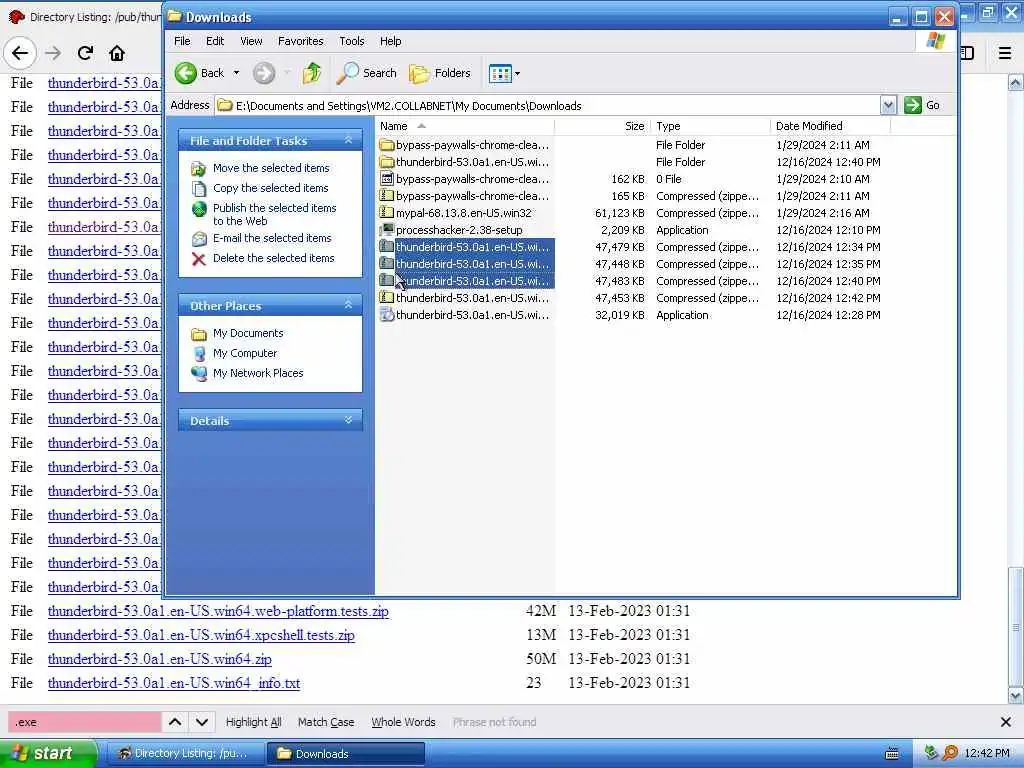Click Copy the selected items
Screen dimensions: 1024x768
[x=270, y=188]
